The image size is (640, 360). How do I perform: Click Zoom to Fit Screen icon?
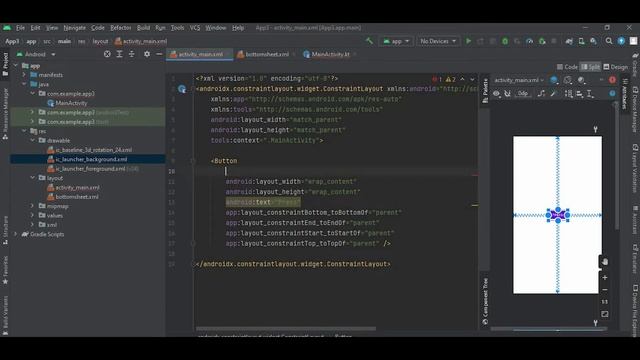604,314
